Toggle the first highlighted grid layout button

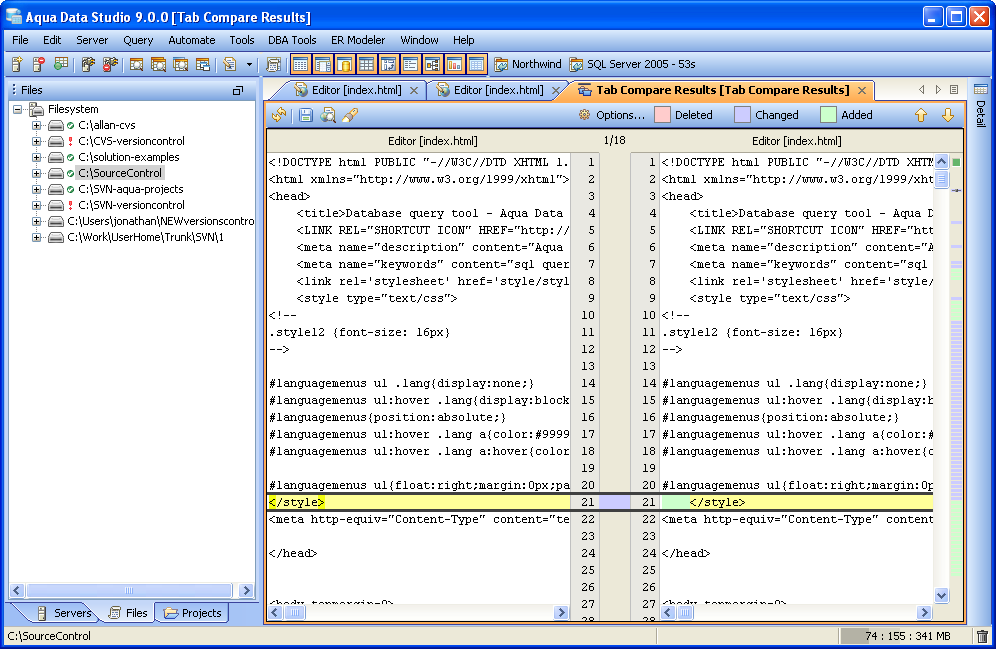(x=300, y=65)
